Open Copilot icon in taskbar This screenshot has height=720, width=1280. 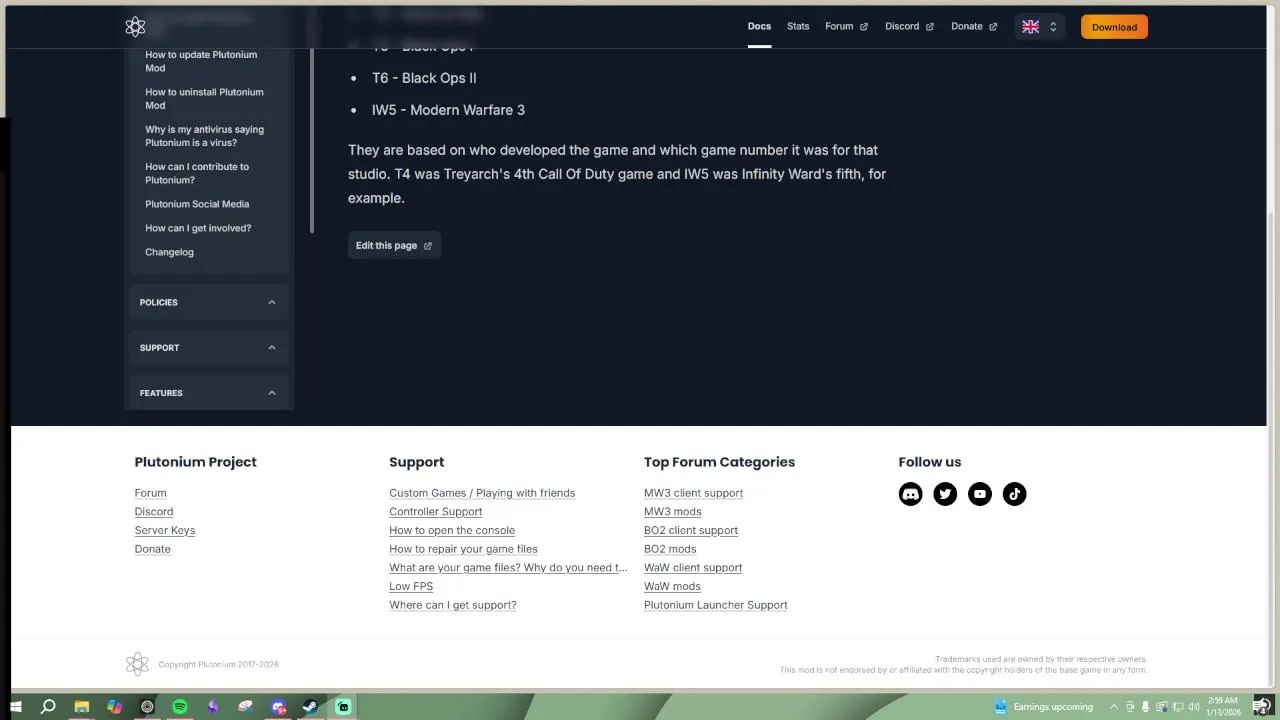tap(114, 707)
